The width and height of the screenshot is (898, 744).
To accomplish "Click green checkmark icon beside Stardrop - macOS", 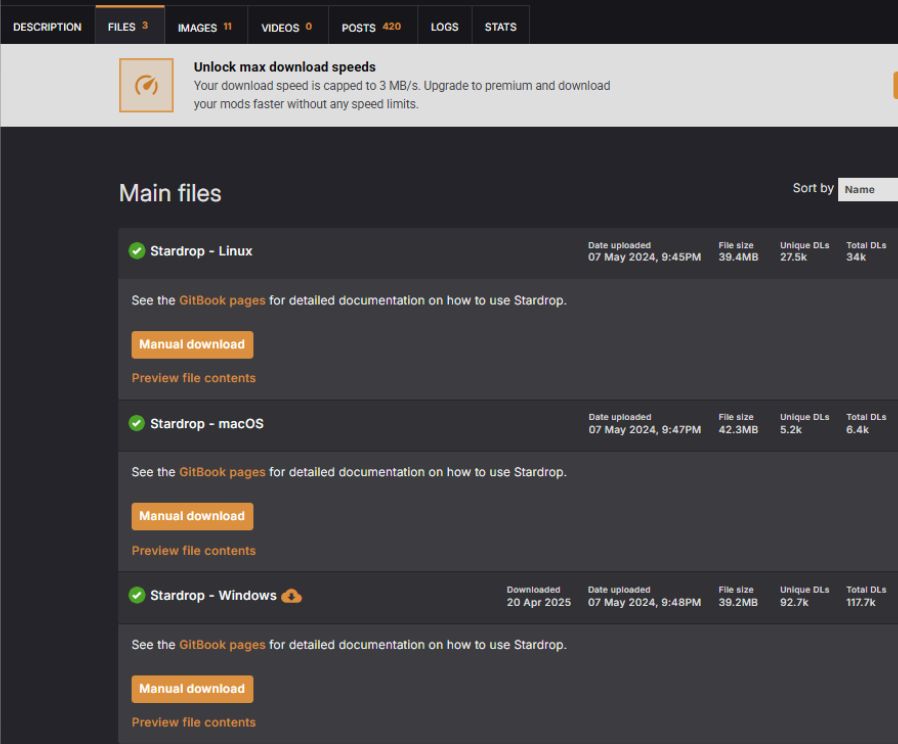I will [x=137, y=424].
